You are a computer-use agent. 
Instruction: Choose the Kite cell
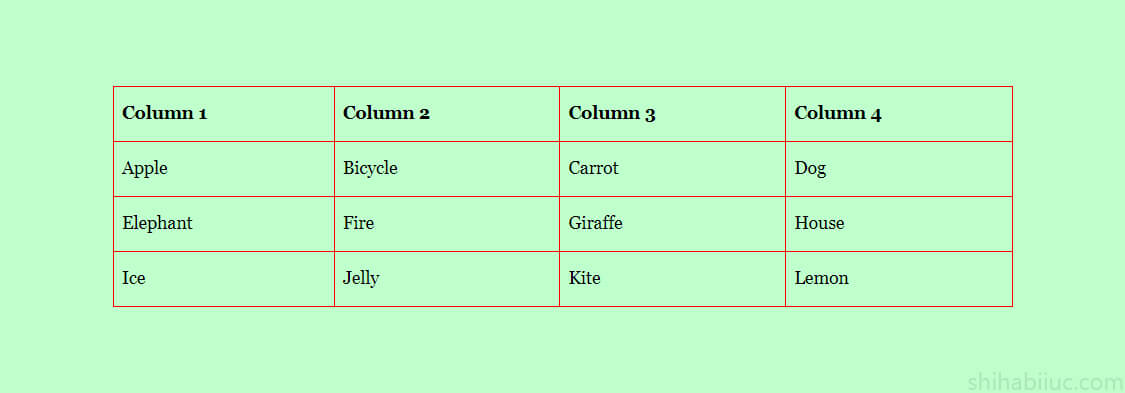pyautogui.click(x=672, y=279)
